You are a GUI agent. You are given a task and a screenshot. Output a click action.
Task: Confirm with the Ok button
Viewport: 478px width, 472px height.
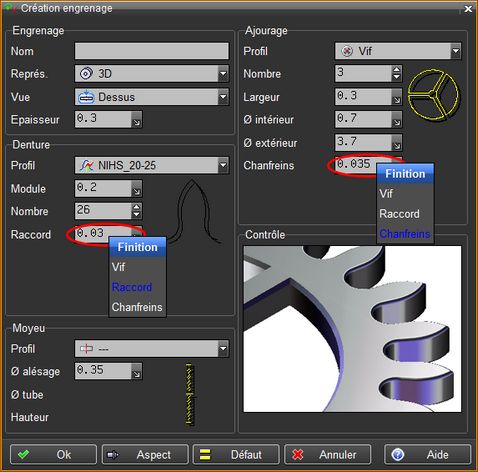[x=53, y=454]
